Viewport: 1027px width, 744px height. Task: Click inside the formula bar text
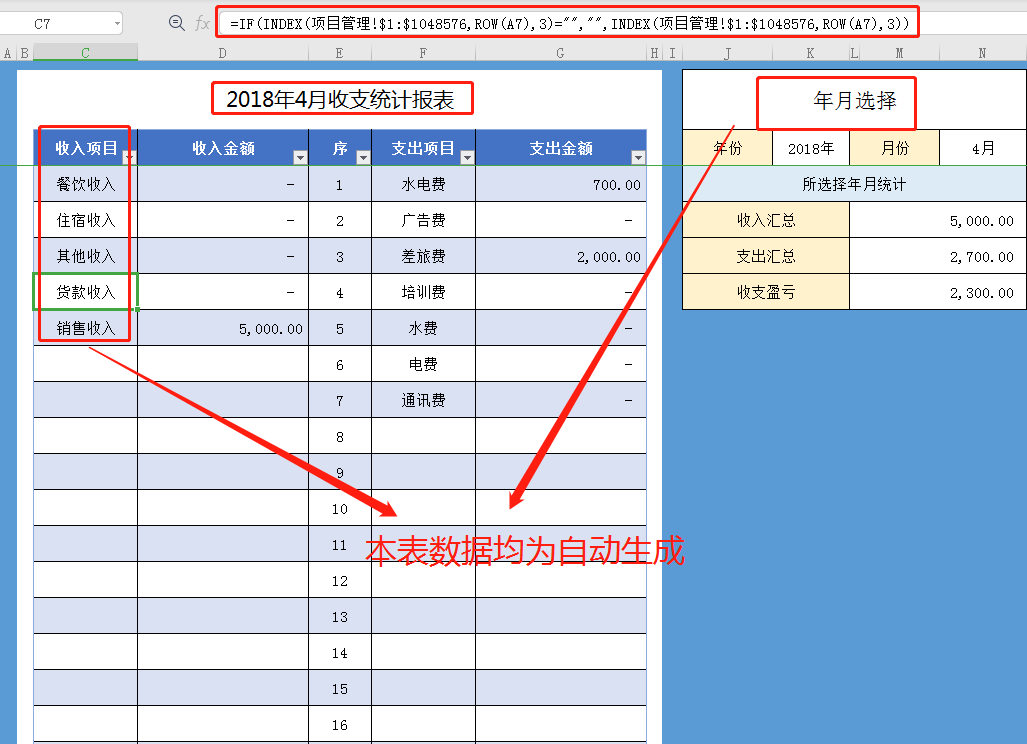tap(569, 24)
